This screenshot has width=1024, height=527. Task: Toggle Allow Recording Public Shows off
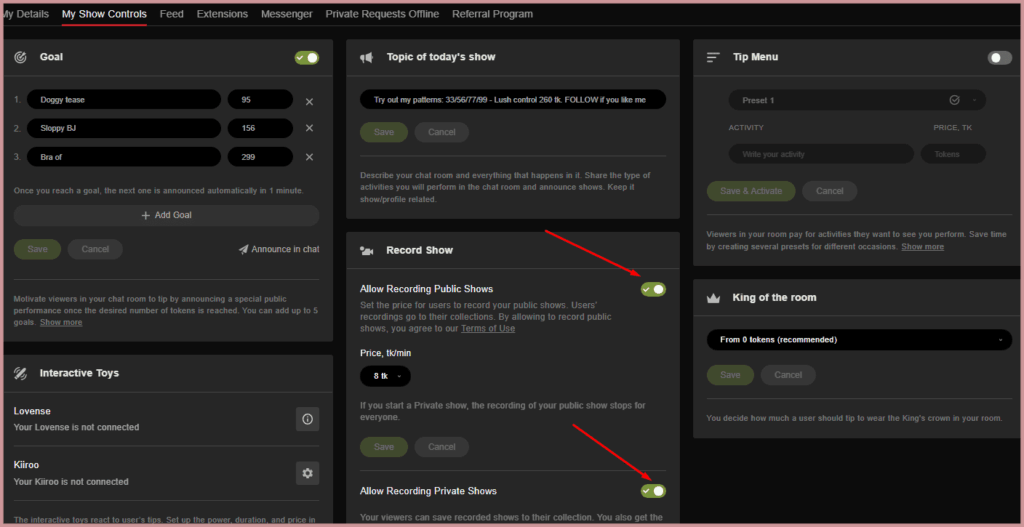click(653, 290)
